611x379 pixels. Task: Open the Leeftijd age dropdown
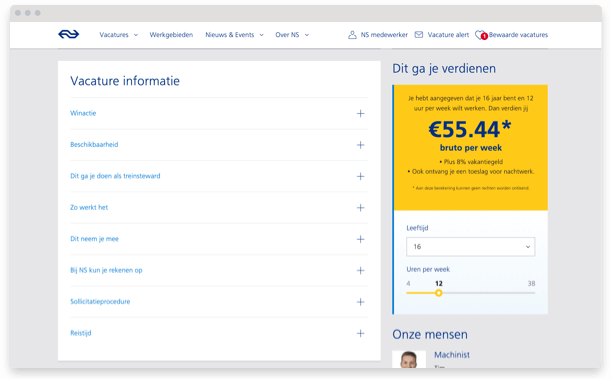pos(470,247)
